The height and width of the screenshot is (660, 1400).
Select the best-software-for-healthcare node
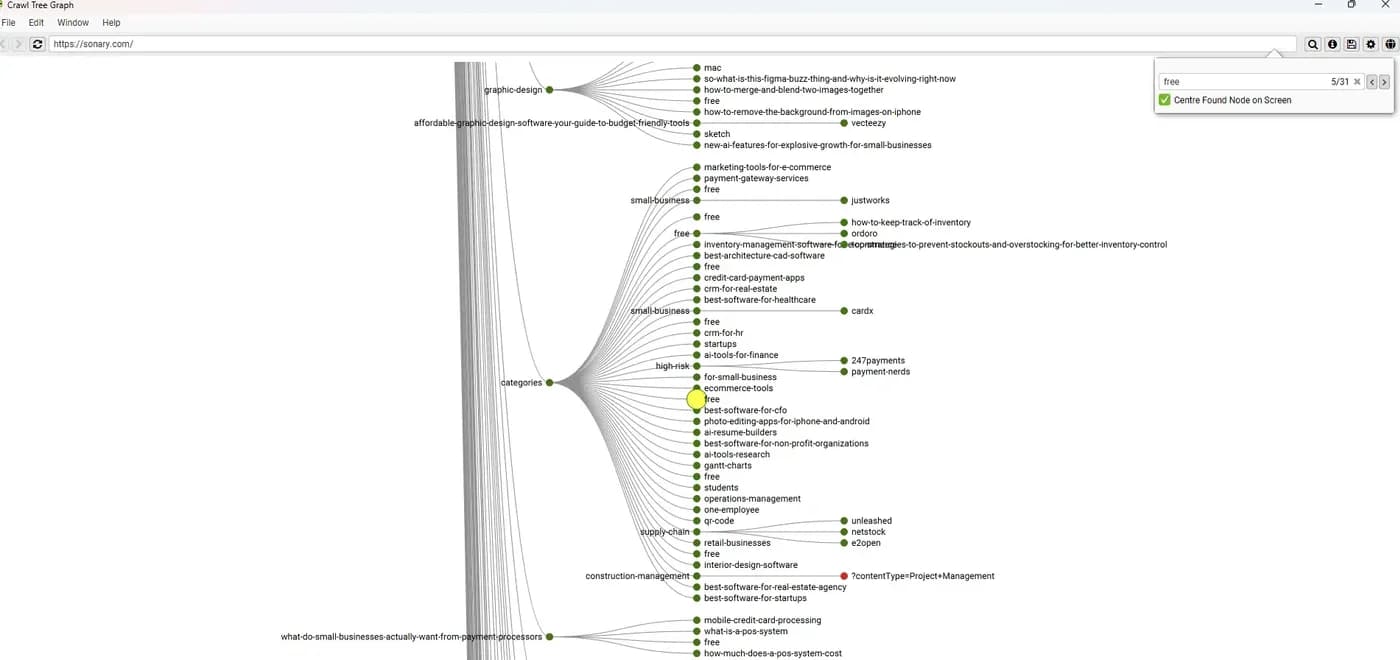coord(760,300)
